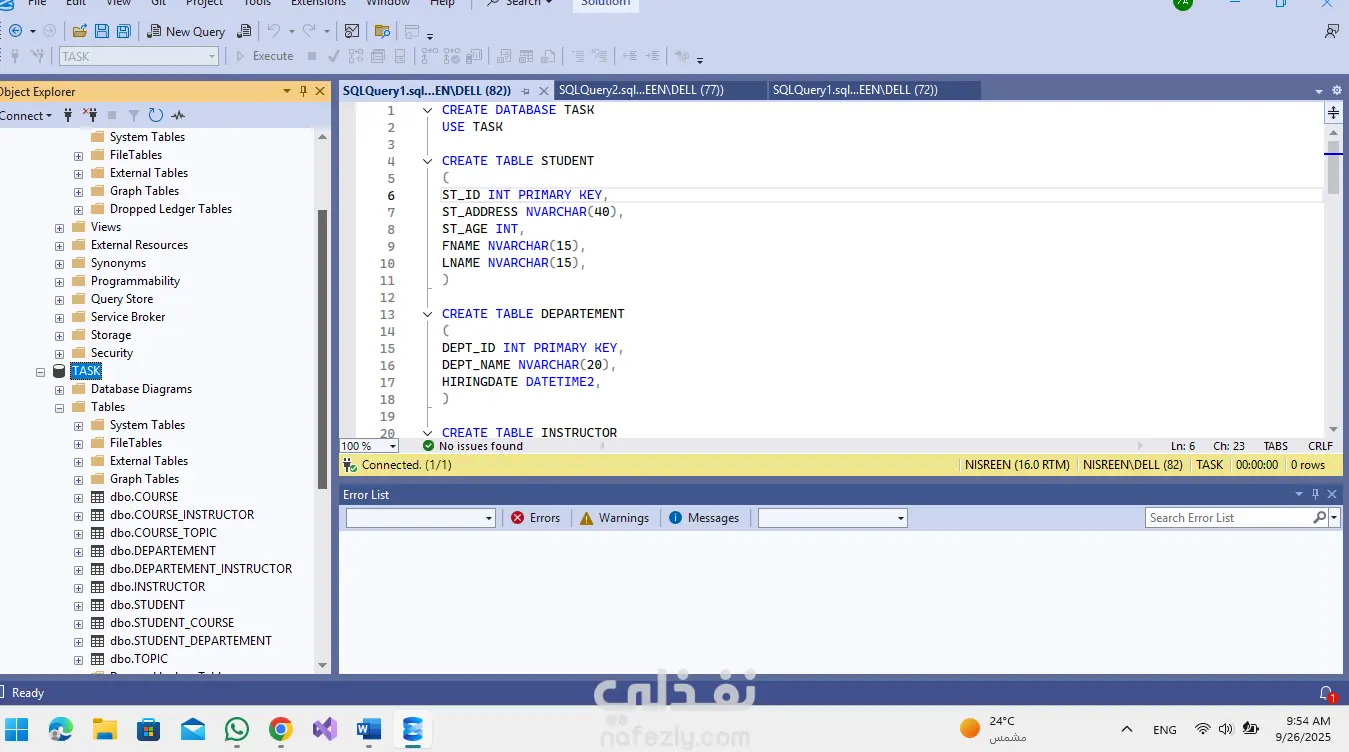This screenshot has height=752, width=1349.
Task: Open Google Chrome from the taskbar
Action: [281, 729]
